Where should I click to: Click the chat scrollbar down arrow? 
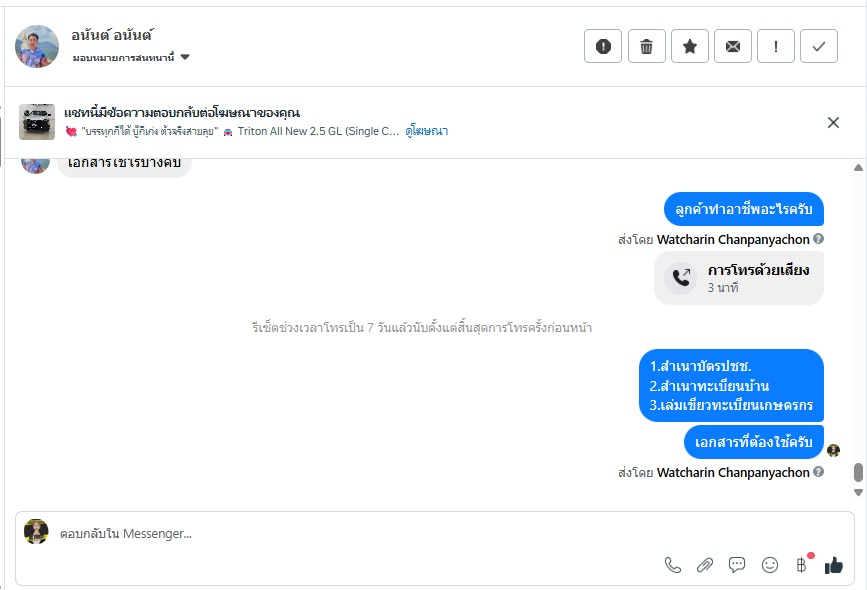[858, 492]
